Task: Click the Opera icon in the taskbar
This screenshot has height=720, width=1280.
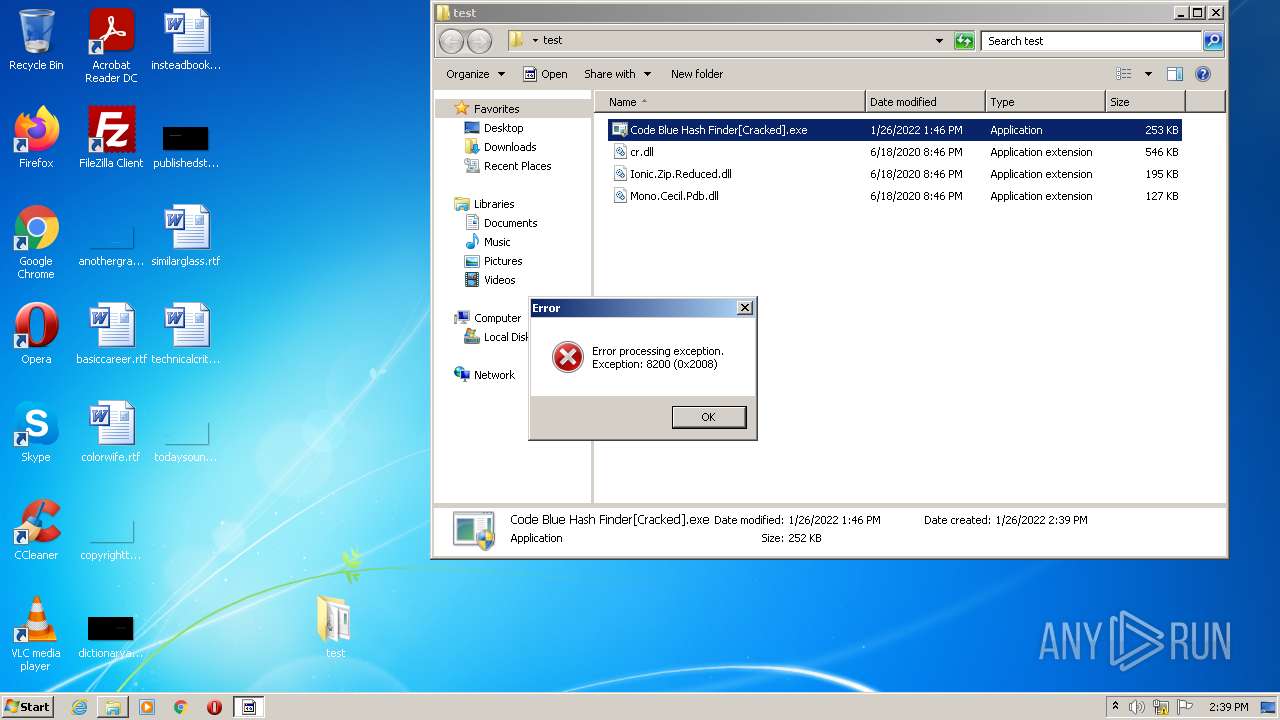Action: pos(214,707)
